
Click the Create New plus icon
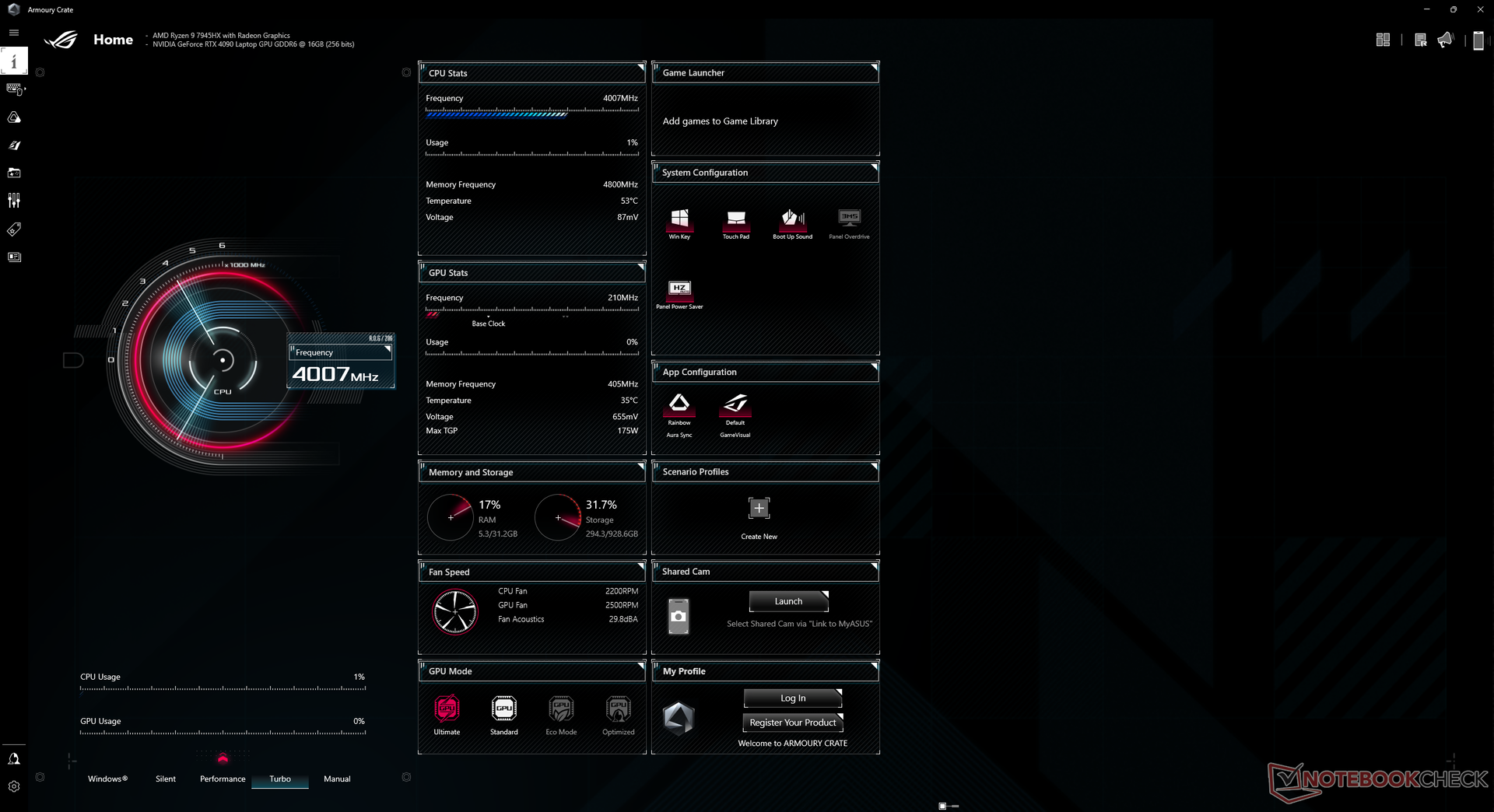coord(759,508)
